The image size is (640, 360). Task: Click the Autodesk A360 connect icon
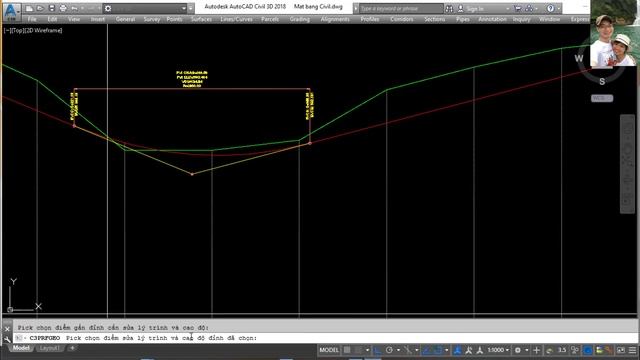point(529,8)
